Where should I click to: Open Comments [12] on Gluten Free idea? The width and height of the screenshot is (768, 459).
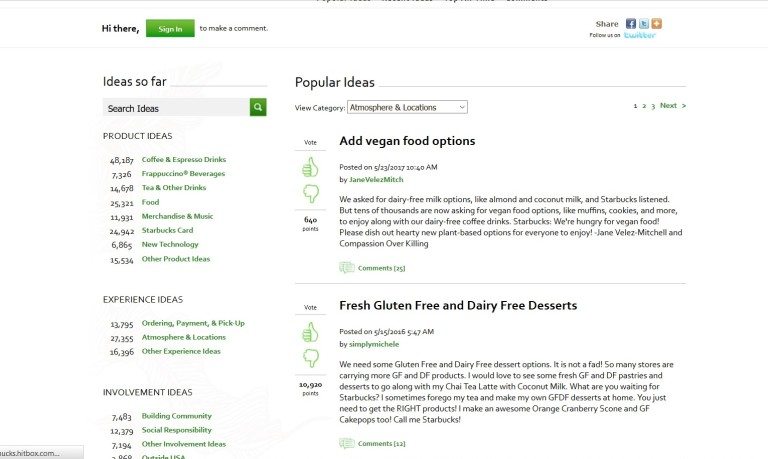click(381, 443)
